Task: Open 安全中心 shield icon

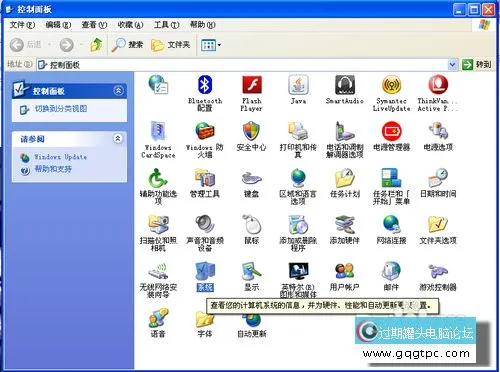Action: (251, 132)
